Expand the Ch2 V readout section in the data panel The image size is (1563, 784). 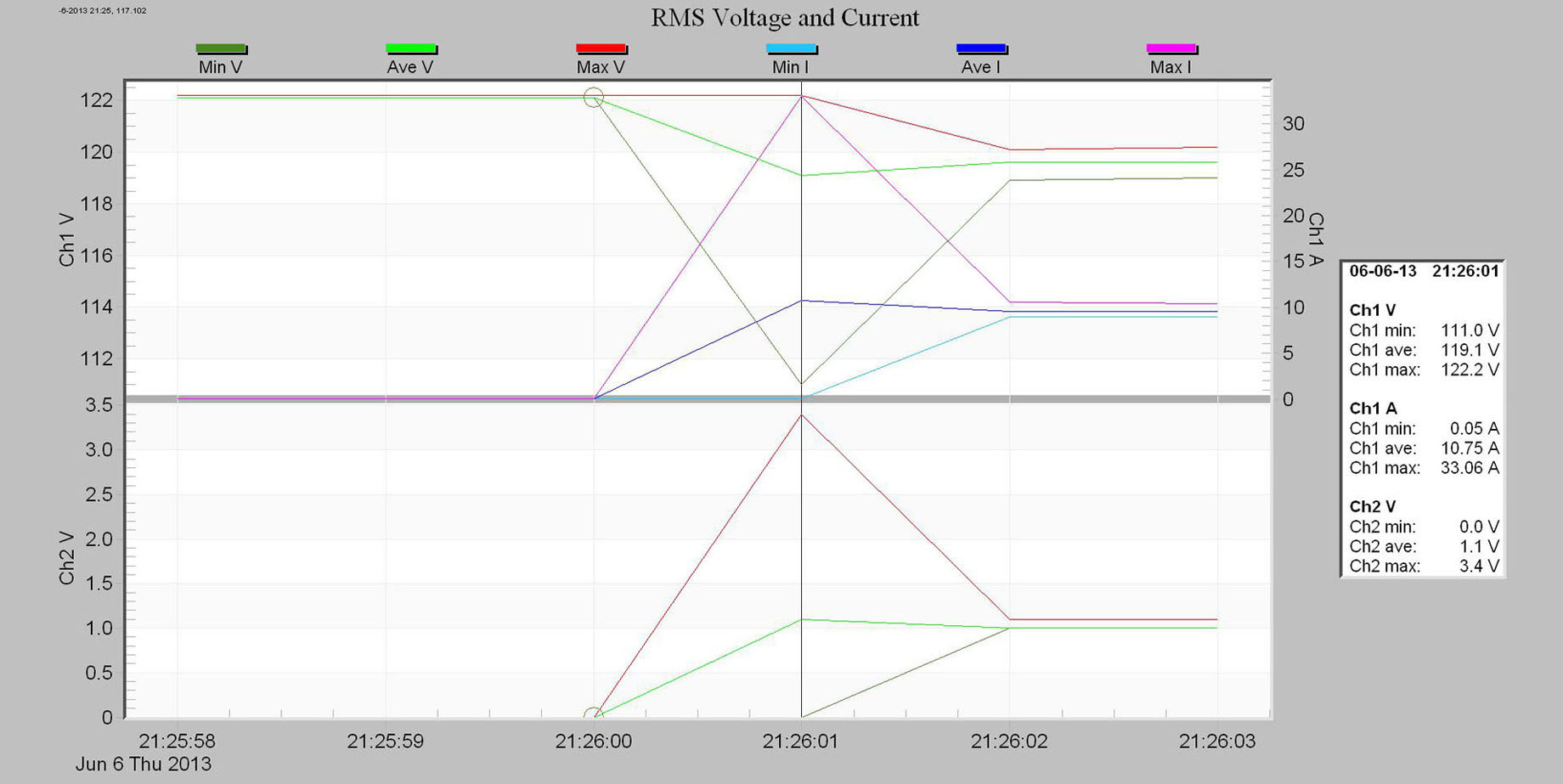(1371, 505)
